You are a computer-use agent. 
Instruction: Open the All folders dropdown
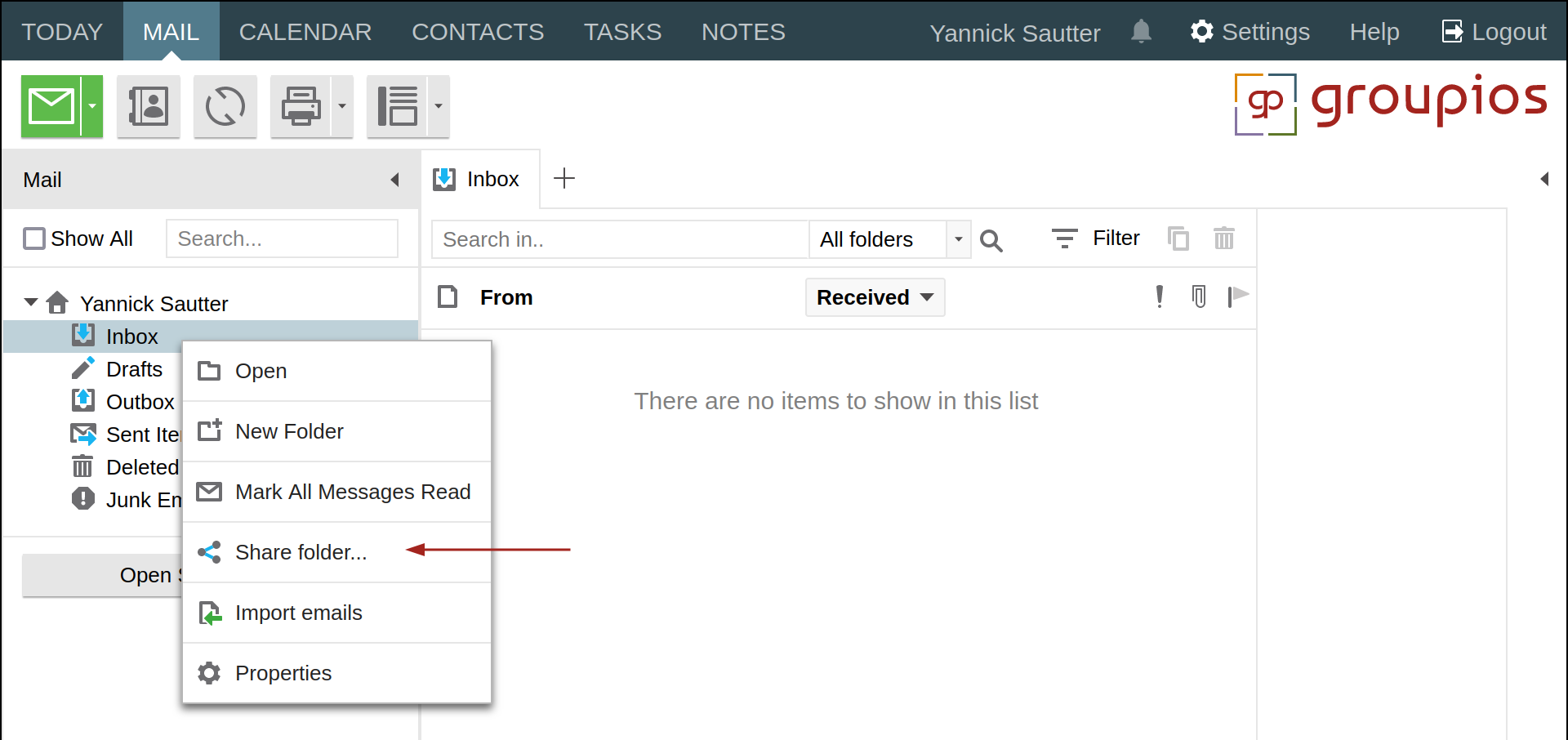click(958, 239)
